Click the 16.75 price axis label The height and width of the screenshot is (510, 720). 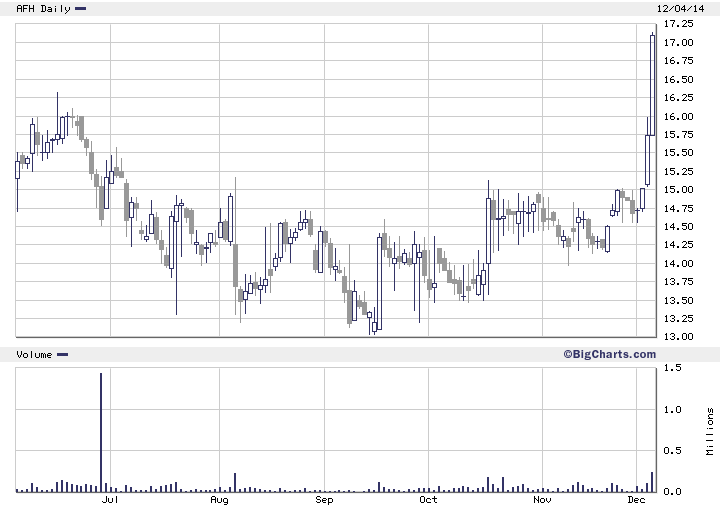coord(679,61)
